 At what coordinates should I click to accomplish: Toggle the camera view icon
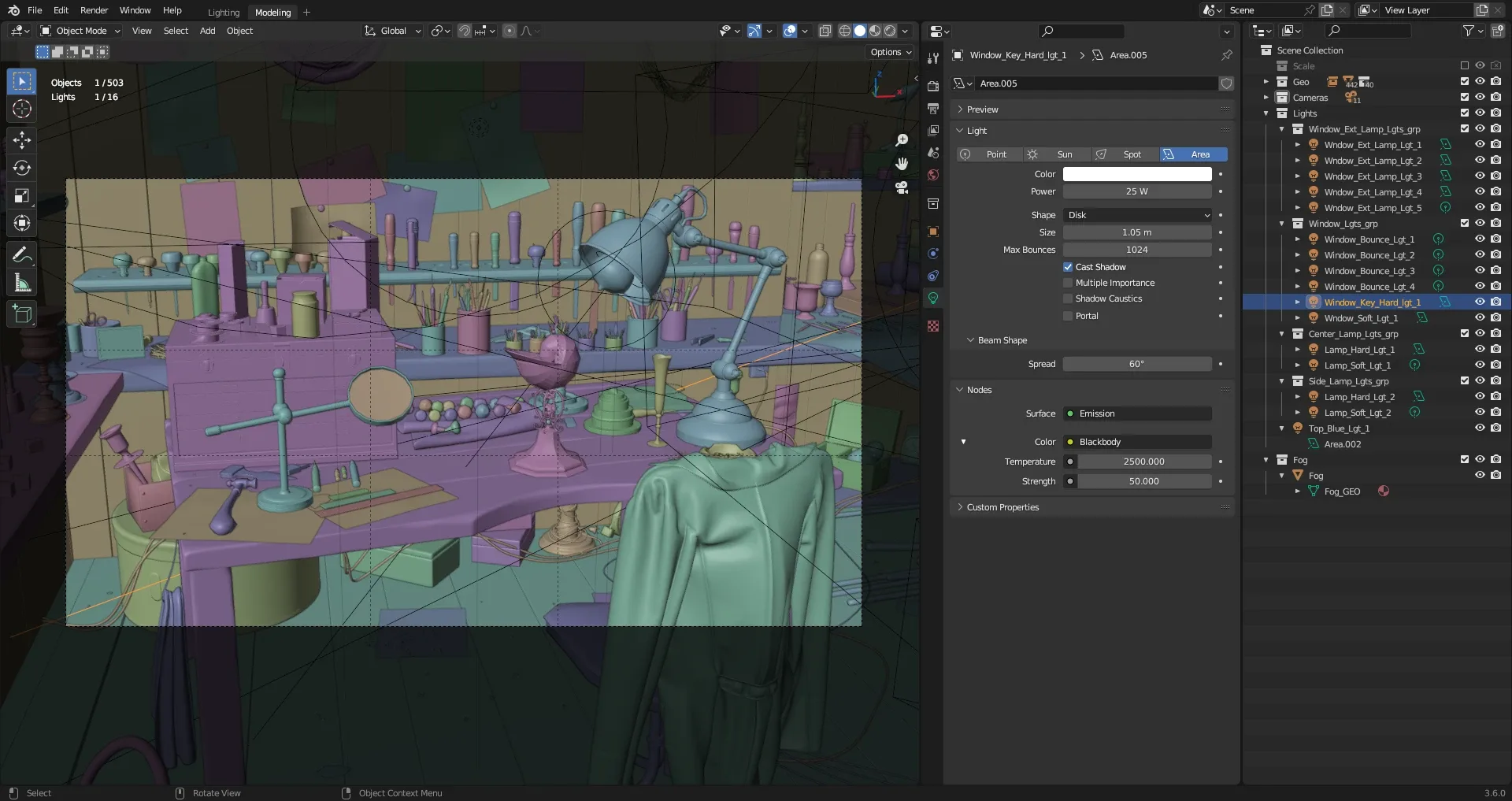[x=902, y=187]
